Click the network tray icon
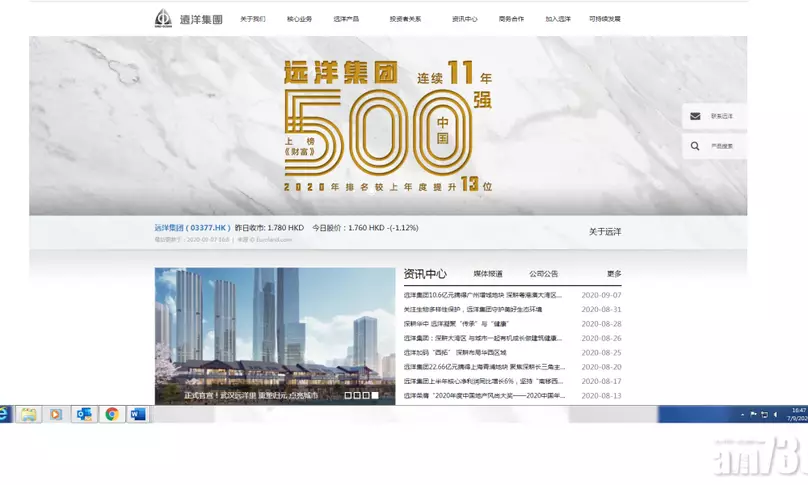This screenshot has height=485, width=808. 764,414
